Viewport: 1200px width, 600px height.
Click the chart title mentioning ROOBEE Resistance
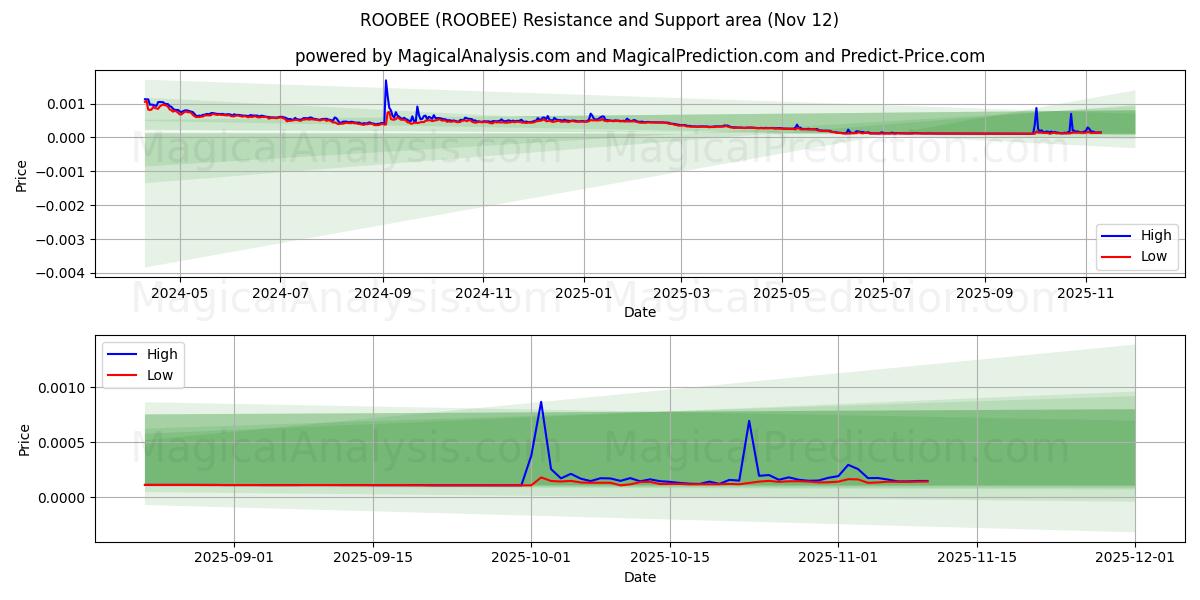(x=599, y=18)
